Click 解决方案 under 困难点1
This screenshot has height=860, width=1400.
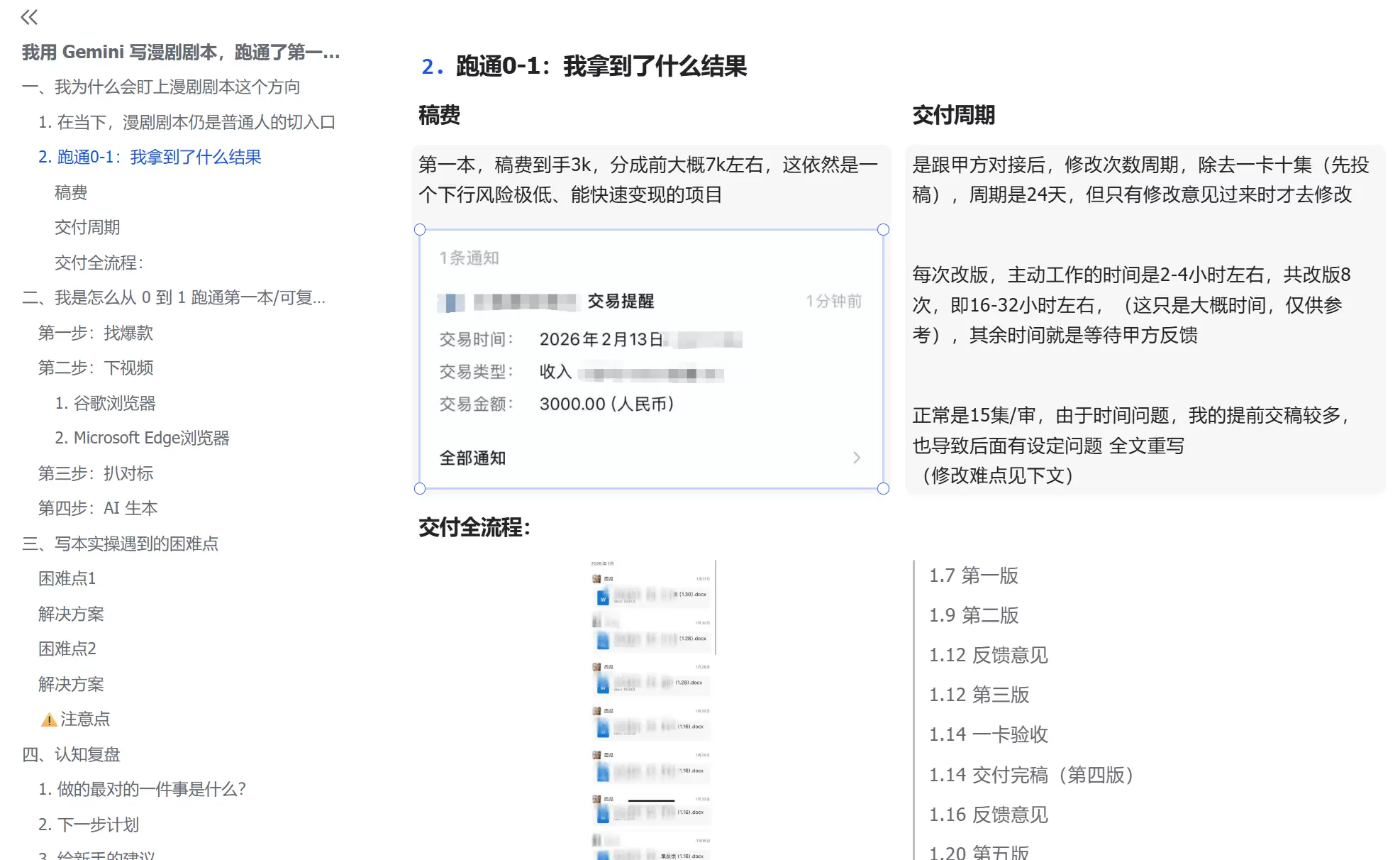pos(71,613)
